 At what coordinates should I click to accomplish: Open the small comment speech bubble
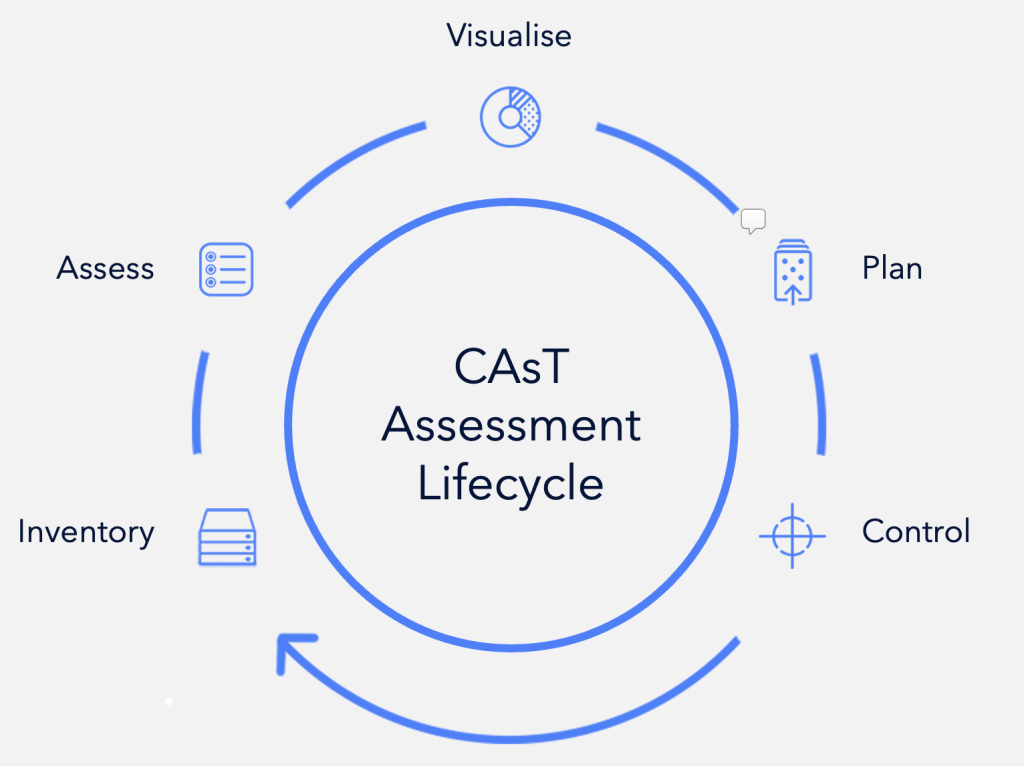click(x=753, y=221)
